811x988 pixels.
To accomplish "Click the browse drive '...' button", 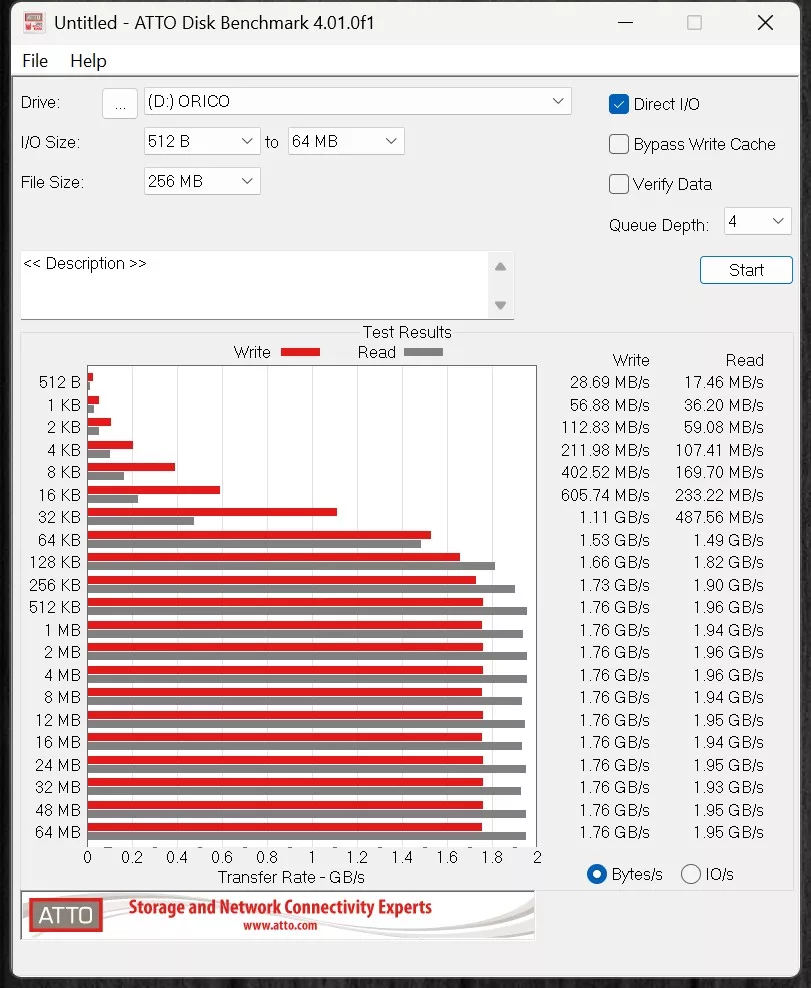I will pyautogui.click(x=120, y=103).
